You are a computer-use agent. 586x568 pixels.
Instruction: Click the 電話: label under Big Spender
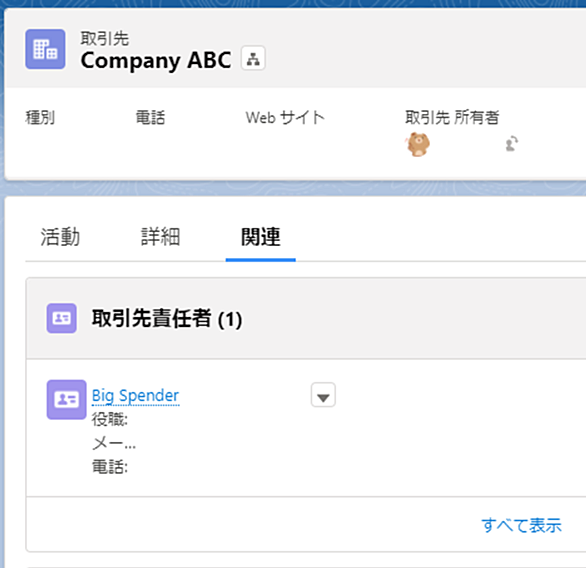point(110,467)
